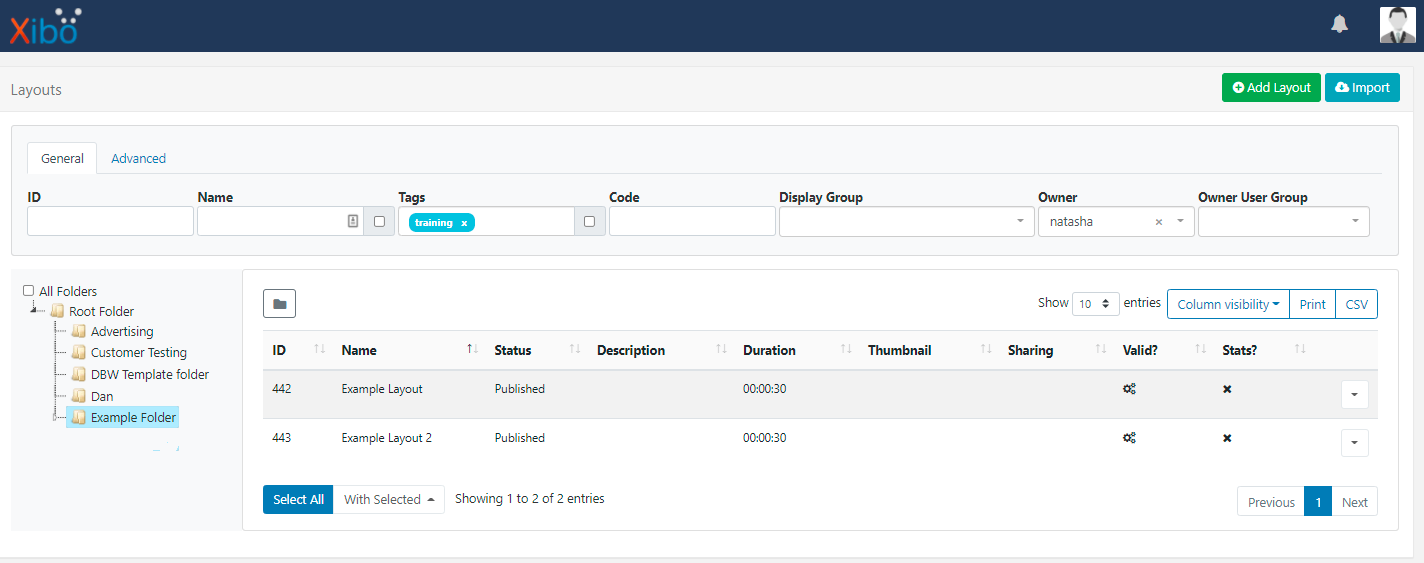Open the Display Group dropdown
This screenshot has width=1424, height=563.
(906, 222)
